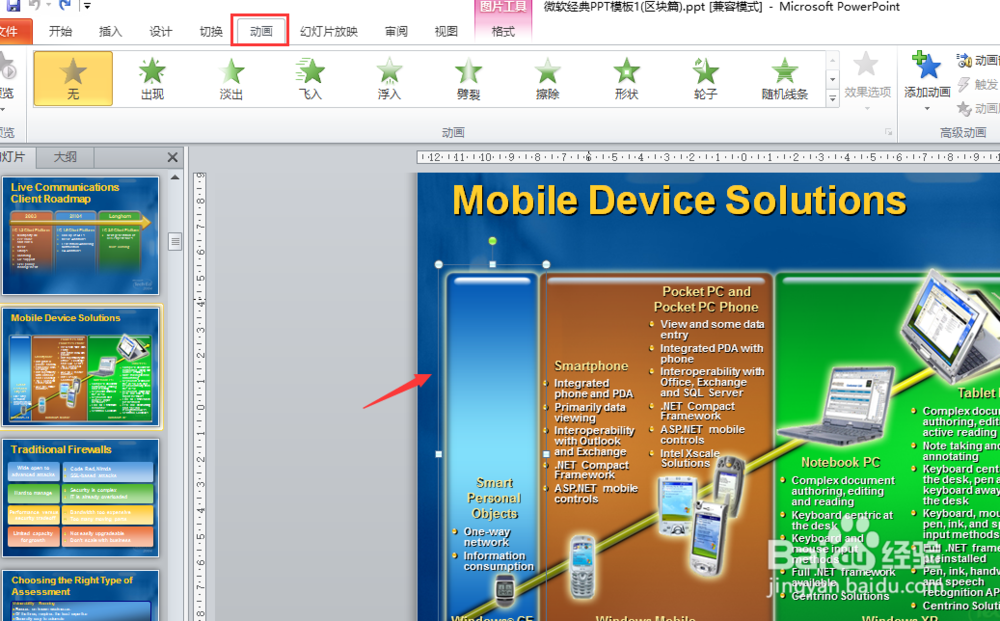Click the top-left corner handle of selected picture
This screenshot has width=1000, height=621.
439,264
